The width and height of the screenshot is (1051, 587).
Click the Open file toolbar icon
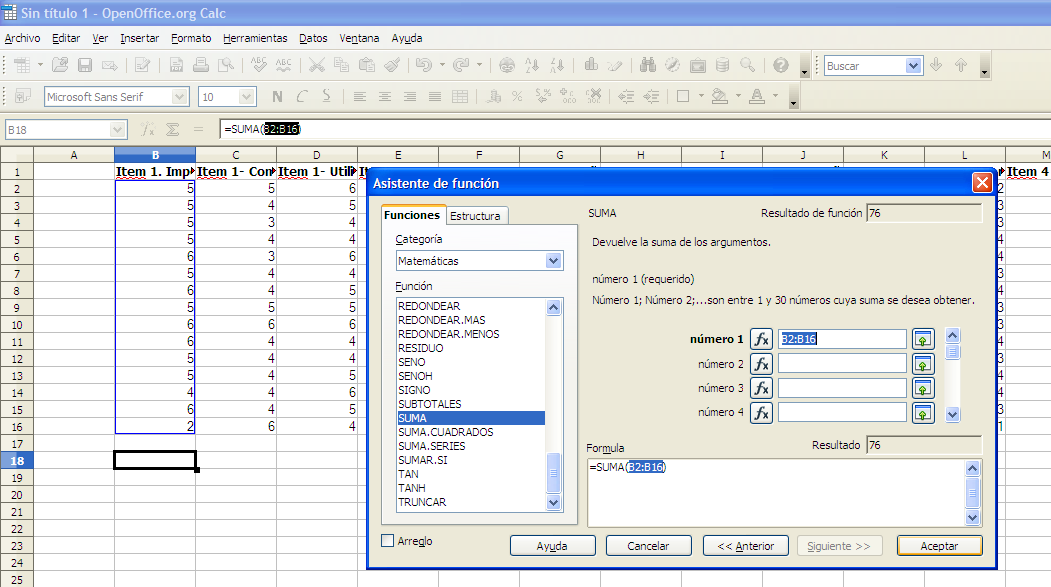[x=60, y=65]
